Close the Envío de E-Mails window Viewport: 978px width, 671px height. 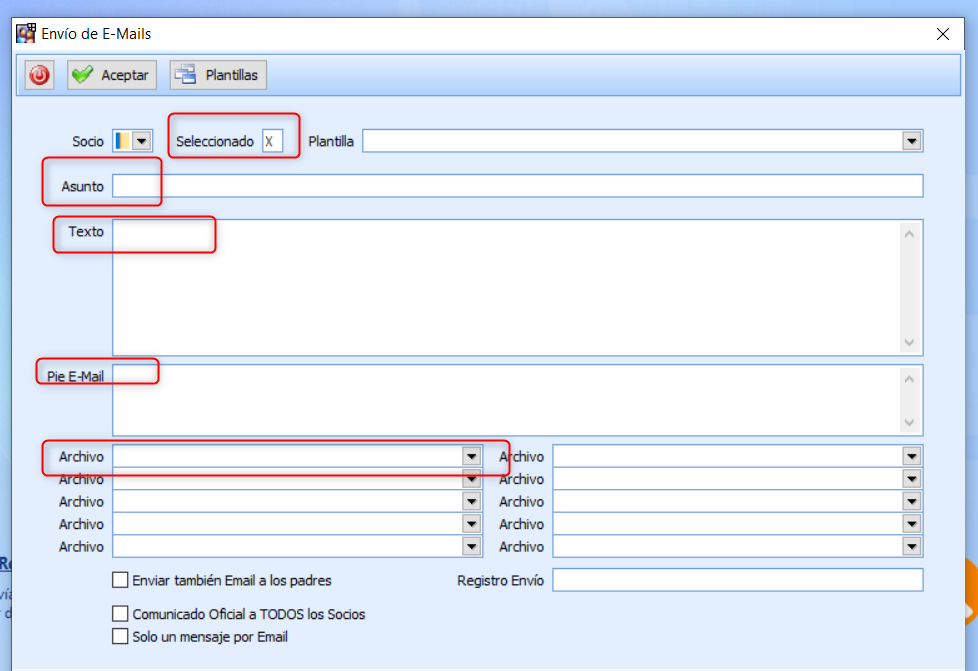(x=942, y=34)
